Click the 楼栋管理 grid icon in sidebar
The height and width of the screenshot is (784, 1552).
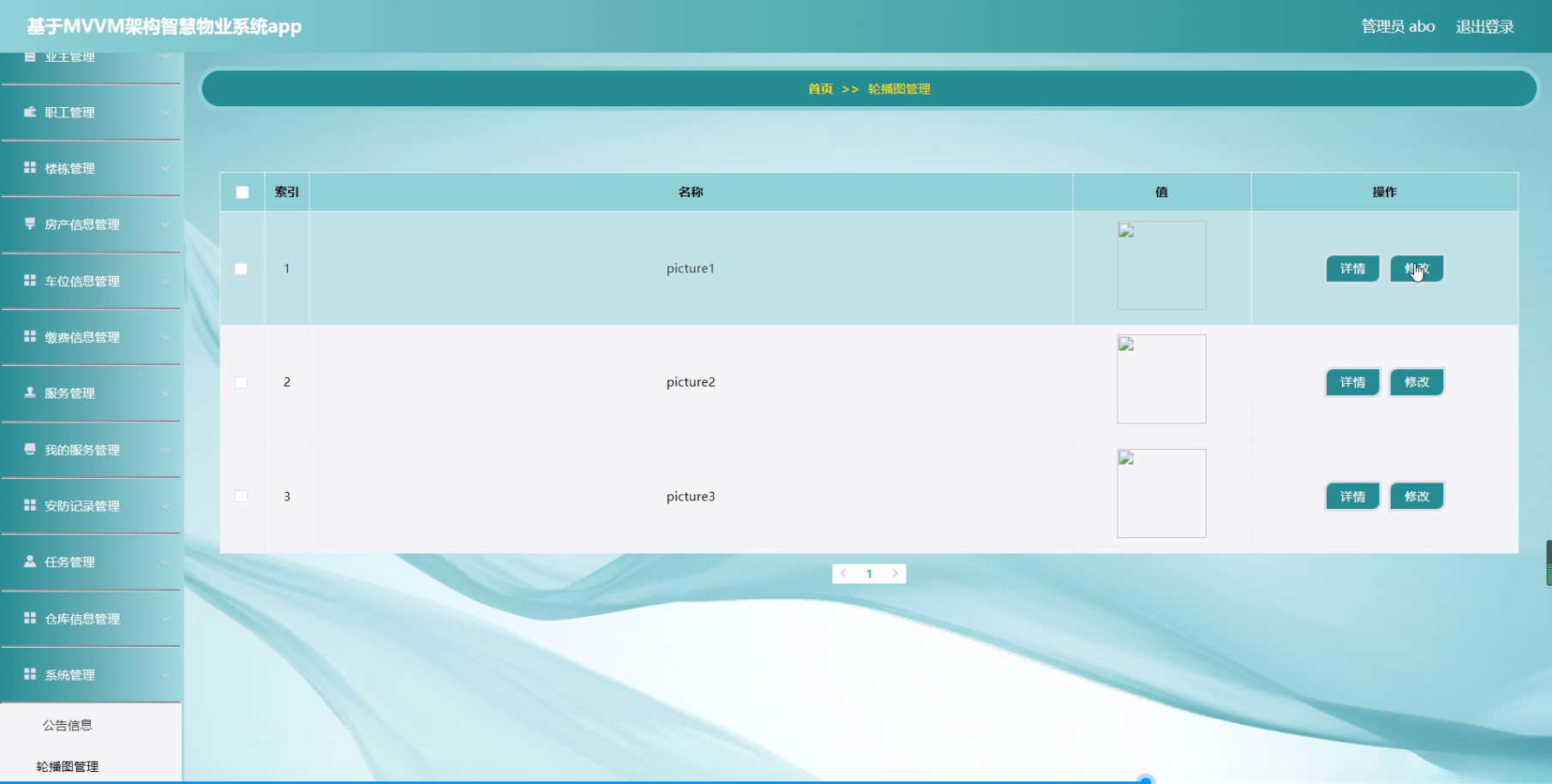(28, 168)
